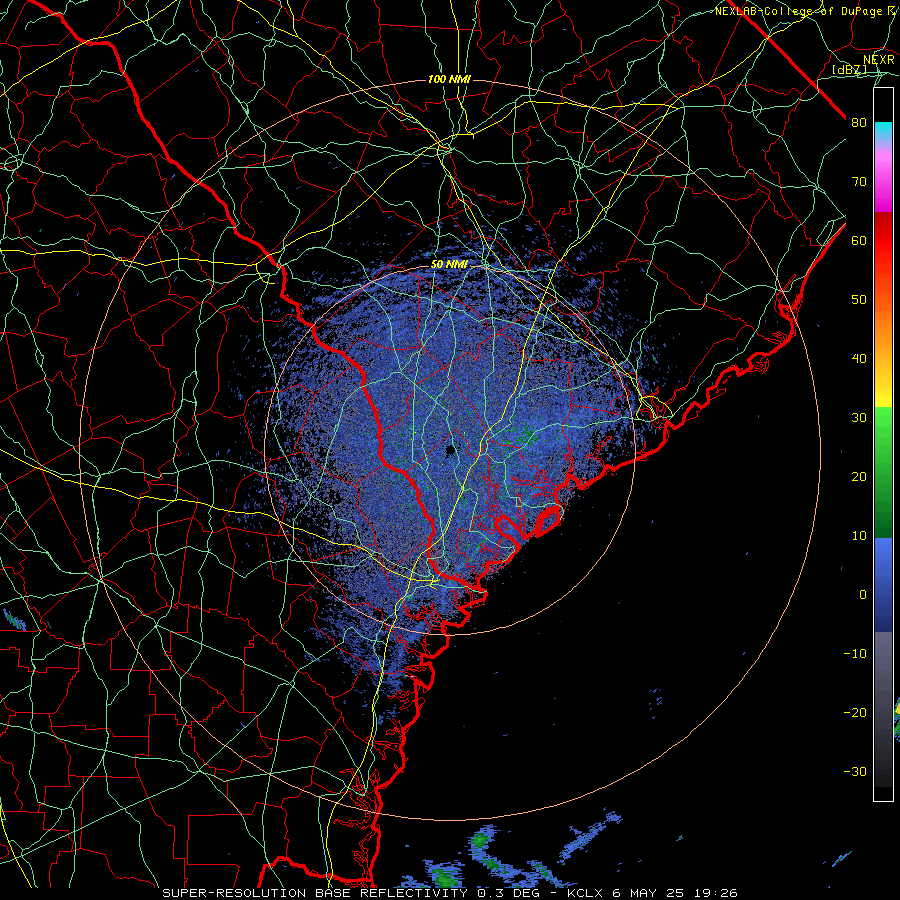Select the 0 value on dBZ scale
This screenshot has height=900, width=900.
(863, 595)
